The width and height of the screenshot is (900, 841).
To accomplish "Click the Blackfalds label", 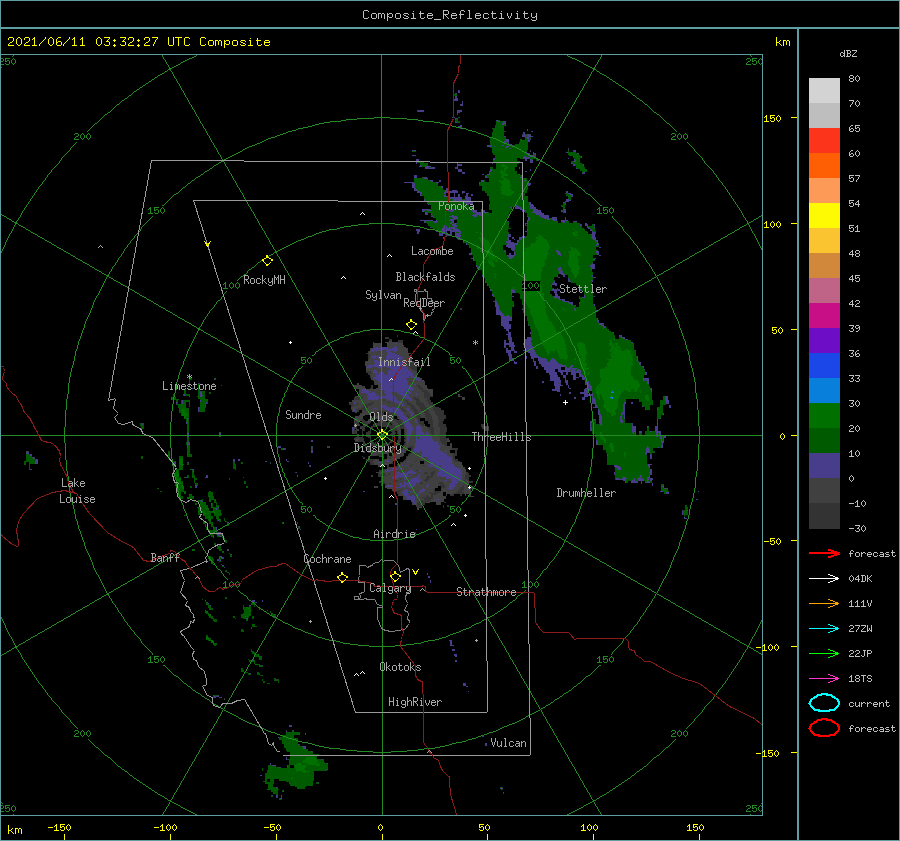I will click(x=425, y=277).
